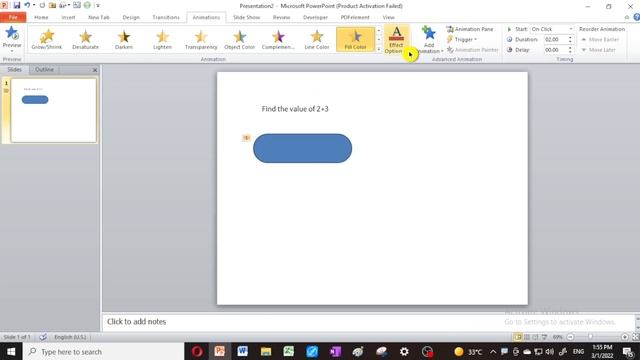Open the New Tab ribbon tab
The image size is (640, 360).
99,17
